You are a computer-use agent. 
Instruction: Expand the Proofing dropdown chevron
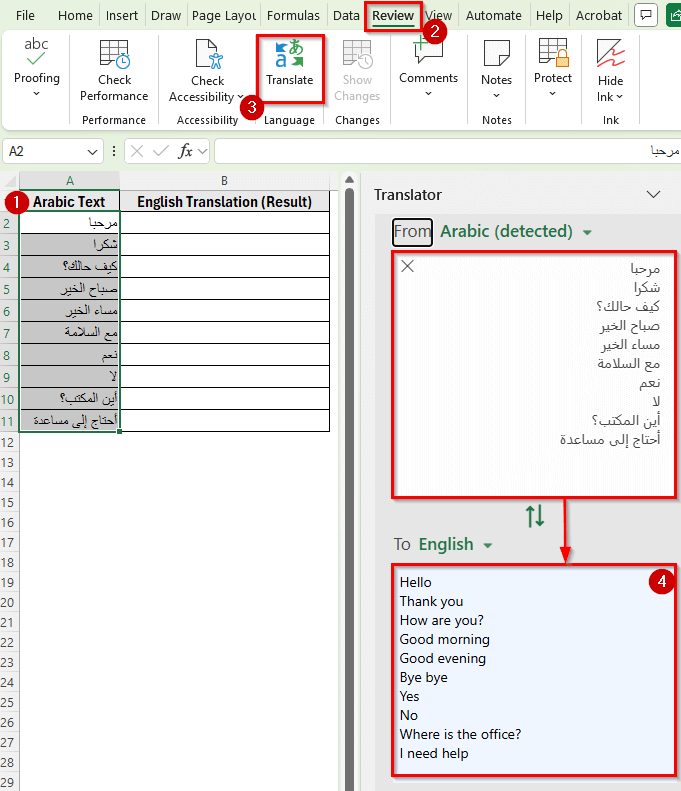tap(36, 94)
